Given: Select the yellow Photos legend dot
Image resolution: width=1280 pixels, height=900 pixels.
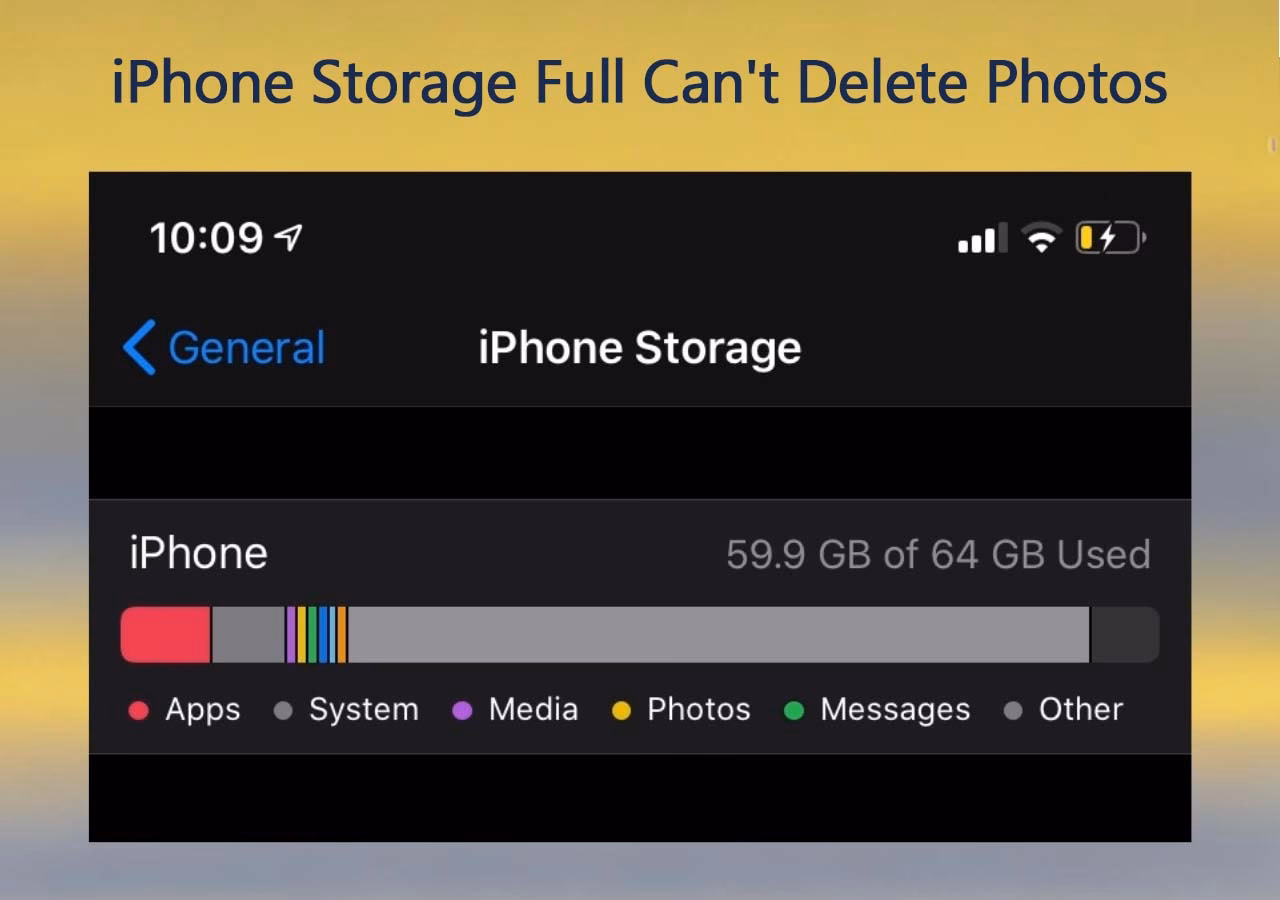Looking at the screenshot, I should (623, 710).
